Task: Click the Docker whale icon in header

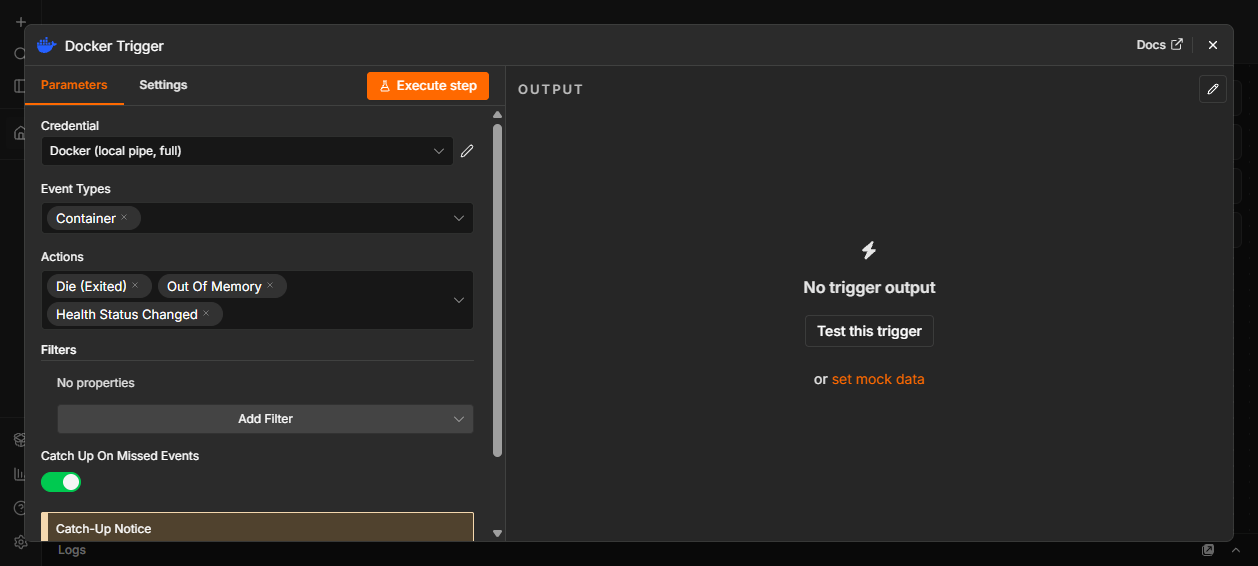Action: tap(46, 45)
